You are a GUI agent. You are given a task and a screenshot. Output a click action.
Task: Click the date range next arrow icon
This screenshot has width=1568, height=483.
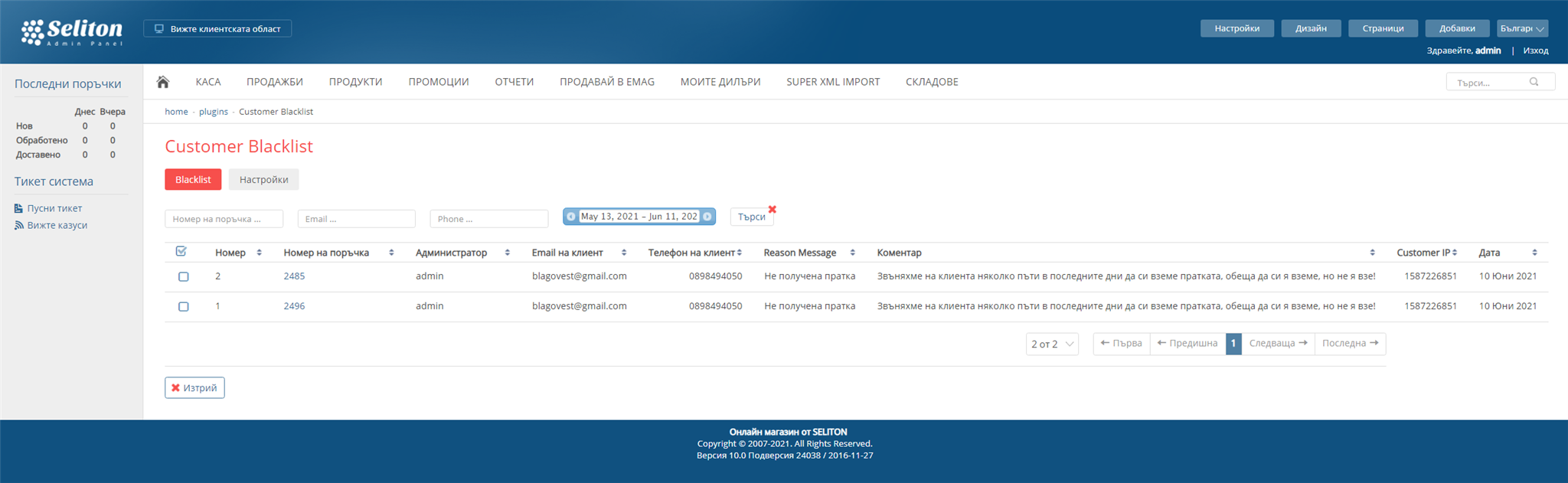point(707,217)
